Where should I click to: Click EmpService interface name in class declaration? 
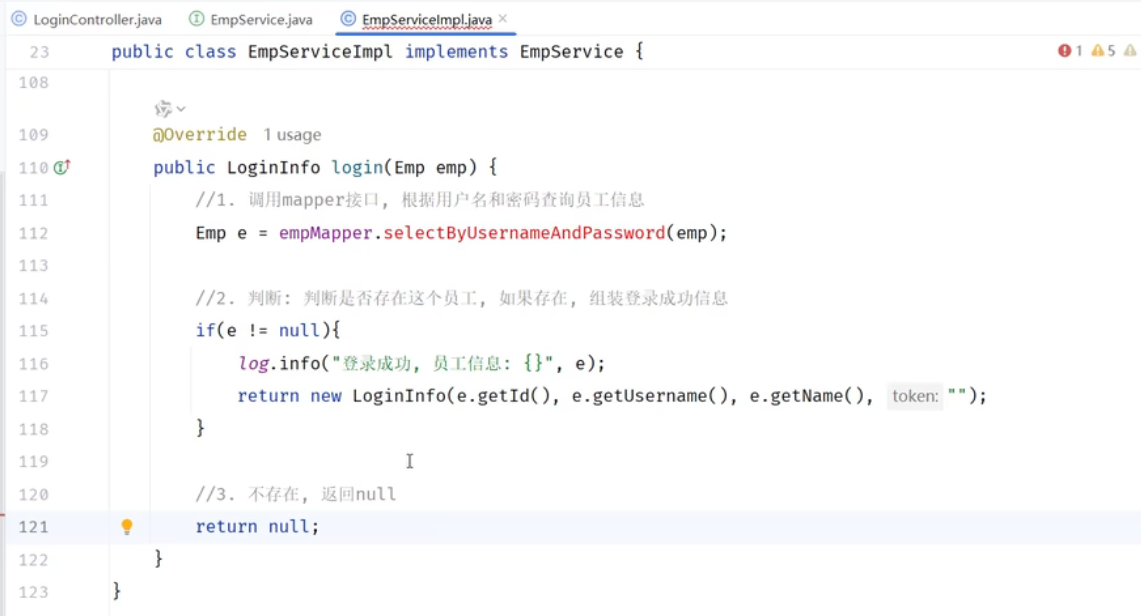571,52
